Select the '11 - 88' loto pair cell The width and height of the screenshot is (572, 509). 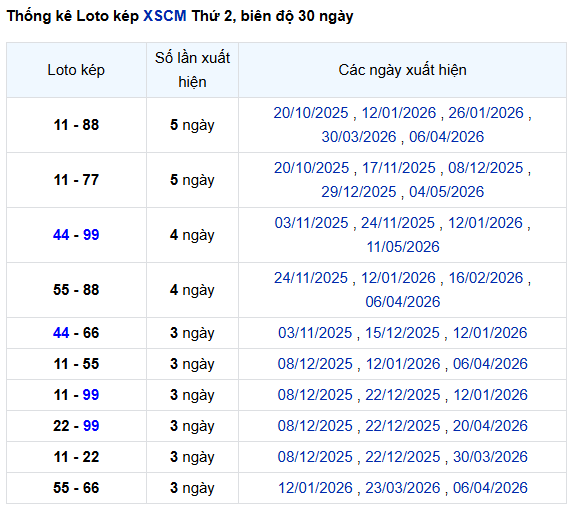pos(76,125)
